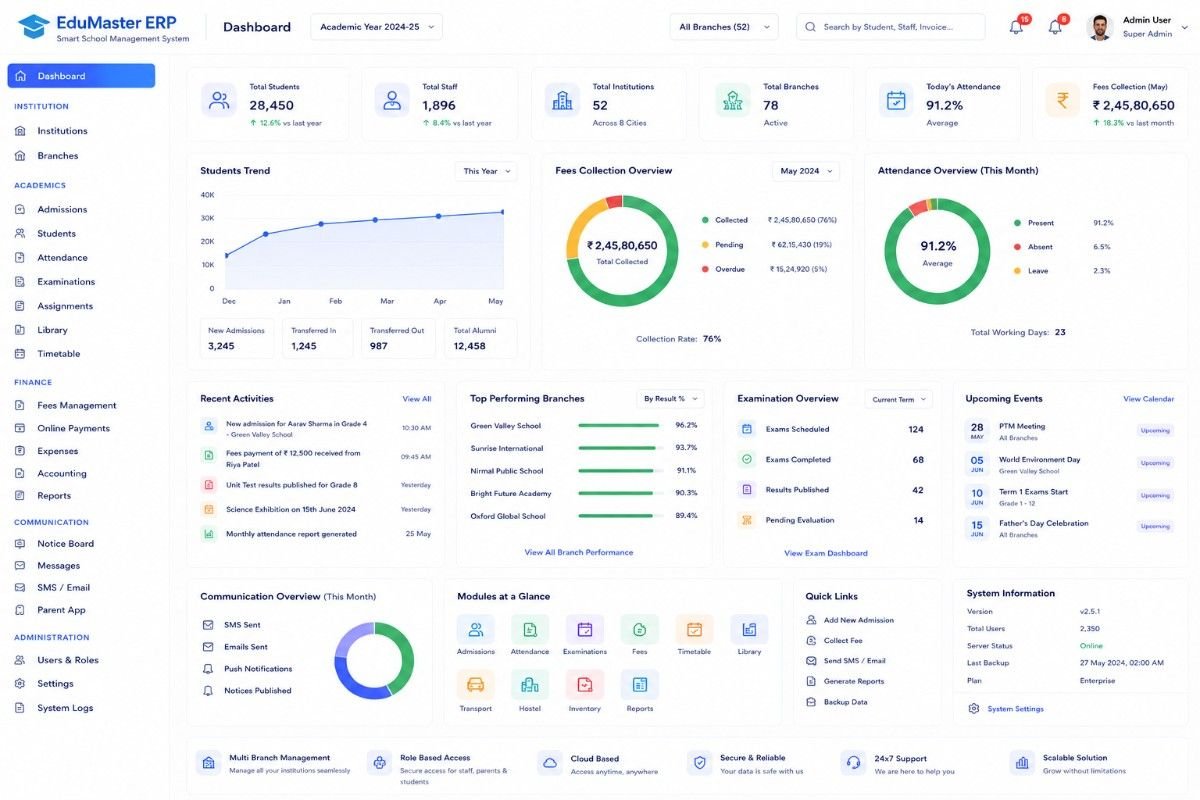The height and width of the screenshot is (800, 1200).
Task: Open the By Result % sort dropdown
Action: point(671,399)
